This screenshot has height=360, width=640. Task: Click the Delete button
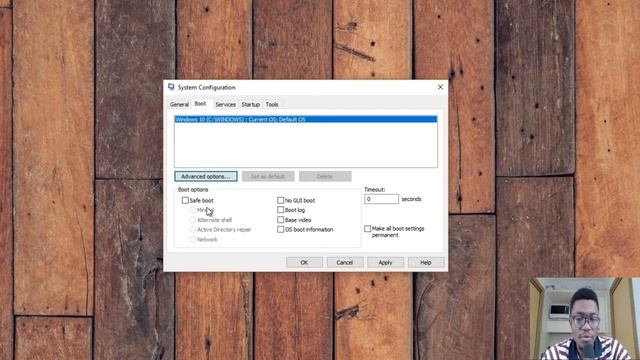pos(325,176)
